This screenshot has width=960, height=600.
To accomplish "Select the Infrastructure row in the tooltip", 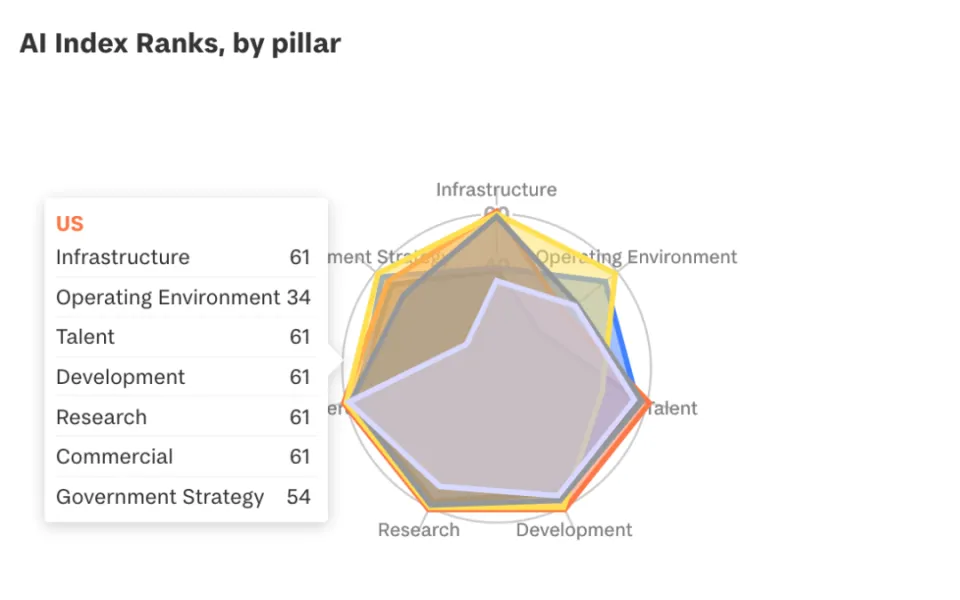I will click(x=183, y=257).
